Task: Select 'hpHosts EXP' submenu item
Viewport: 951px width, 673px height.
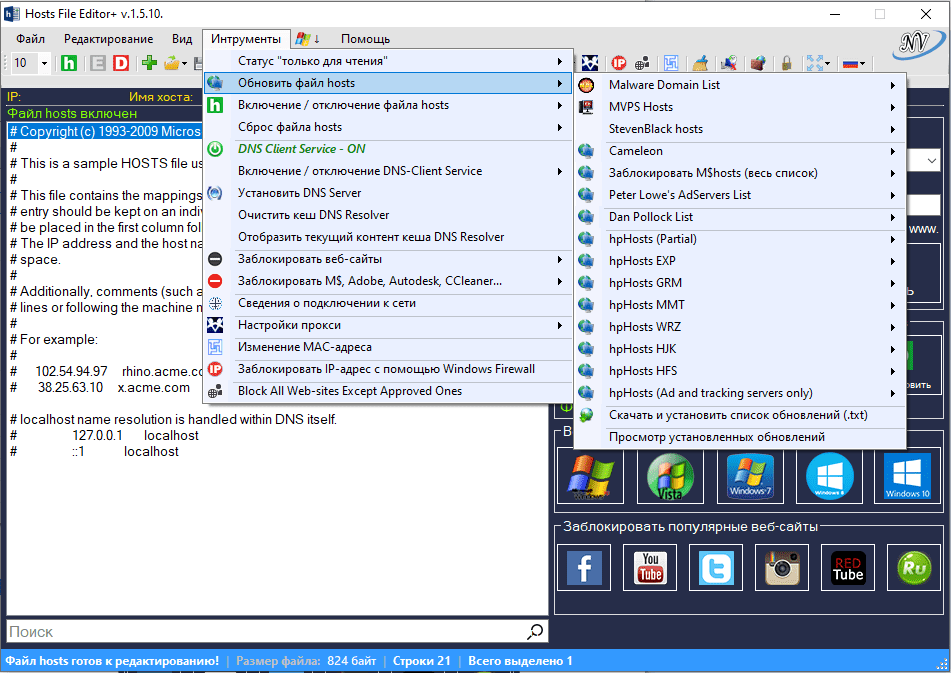Action: 740,261
